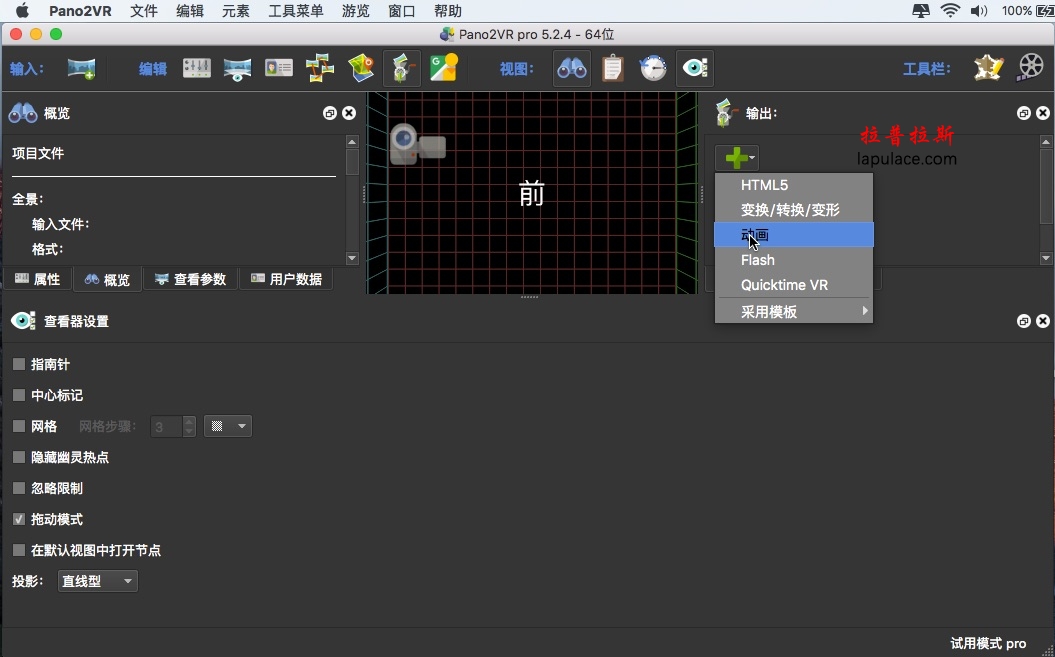Screen dimensions: 1055x657
Task: Open the Apple menu
Action: (22, 11)
